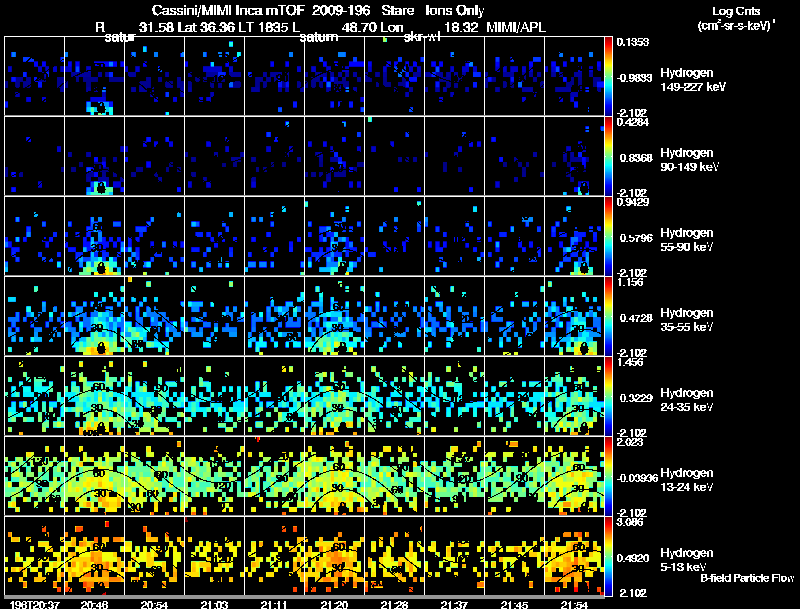Image resolution: width=800 pixels, height=609 pixels.
Task: Select the Hydrogen 55-90 keV row label
Action: [687, 240]
